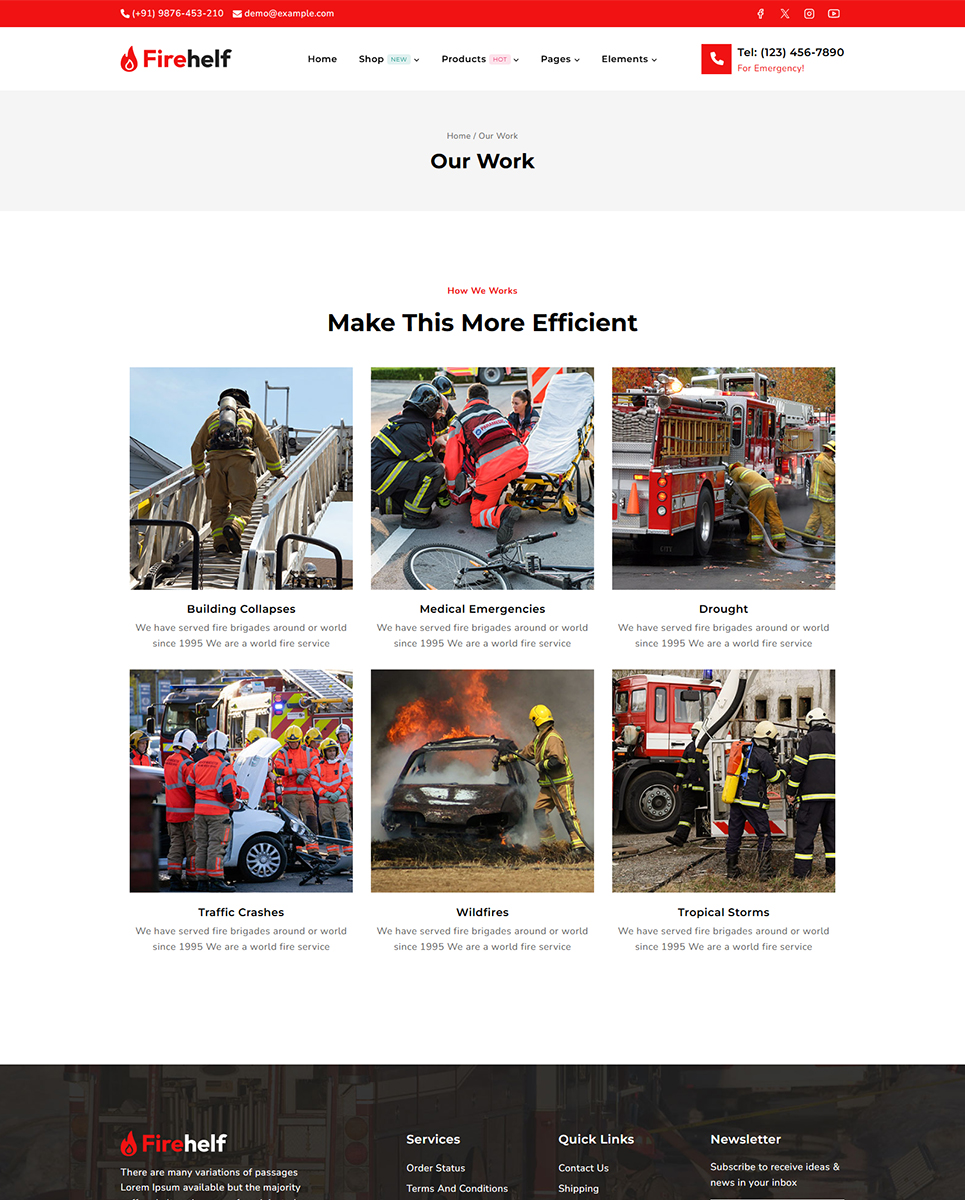The image size is (965, 1200).
Task: Open the X (Twitter) social icon
Action: [785, 14]
